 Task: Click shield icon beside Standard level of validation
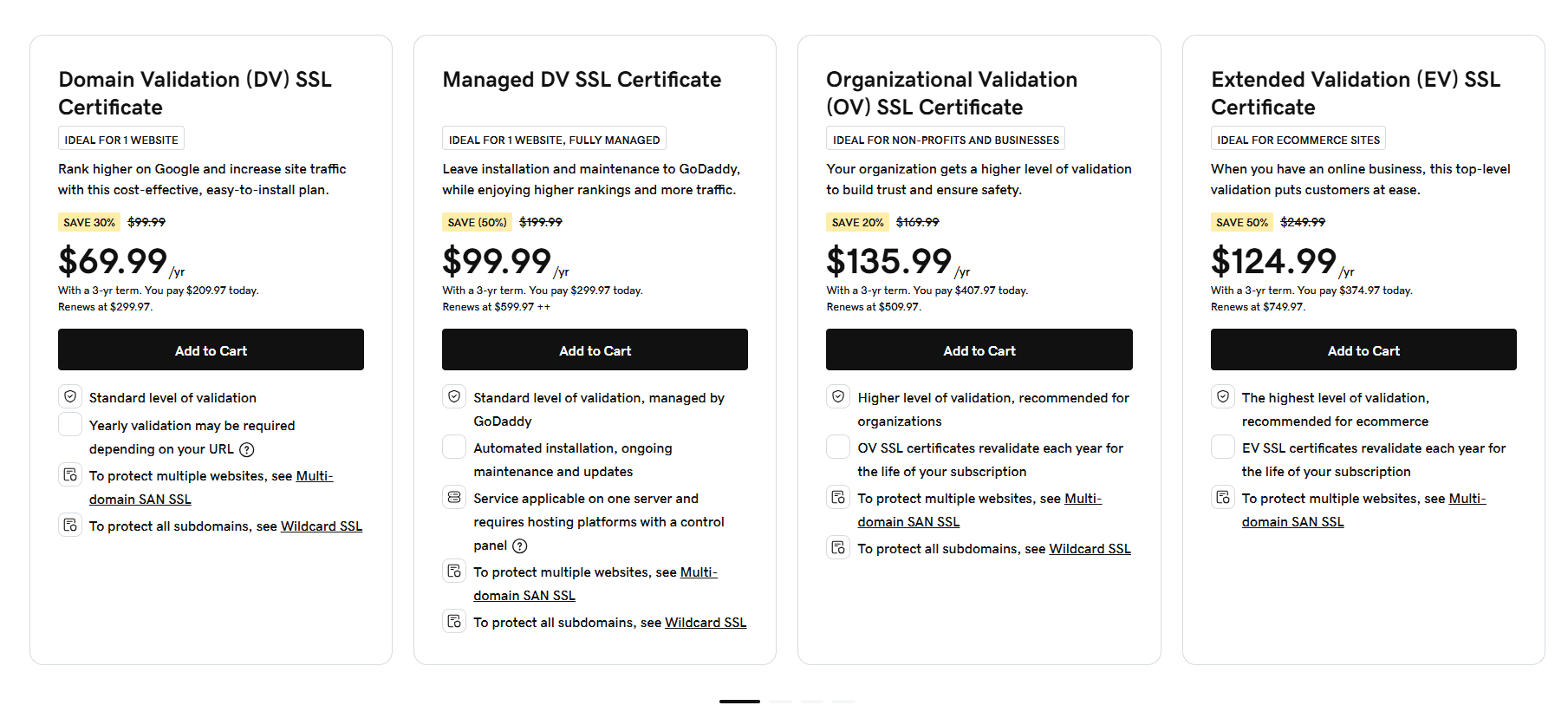70,397
